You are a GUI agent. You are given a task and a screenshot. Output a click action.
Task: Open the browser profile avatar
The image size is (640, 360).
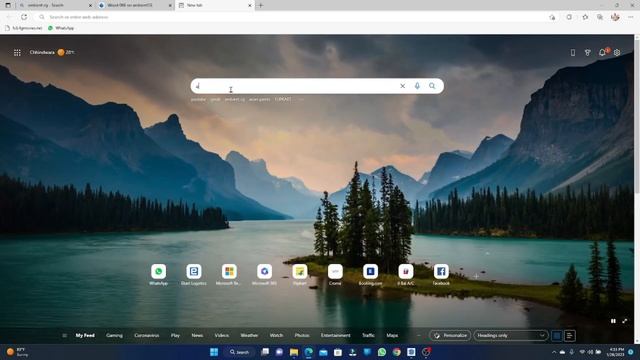pyautogui.click(x=615, y=17)
